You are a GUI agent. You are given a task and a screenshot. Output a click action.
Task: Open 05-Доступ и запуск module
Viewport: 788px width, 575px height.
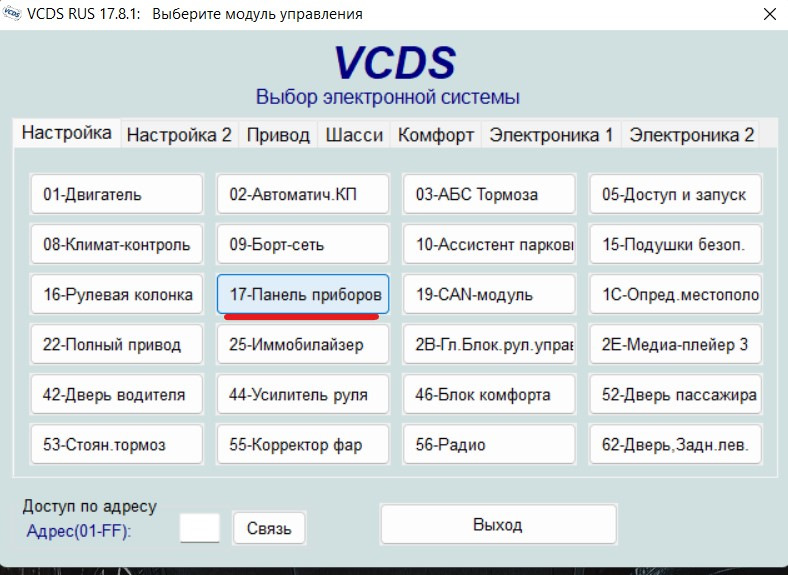click(x=675, y=194)
